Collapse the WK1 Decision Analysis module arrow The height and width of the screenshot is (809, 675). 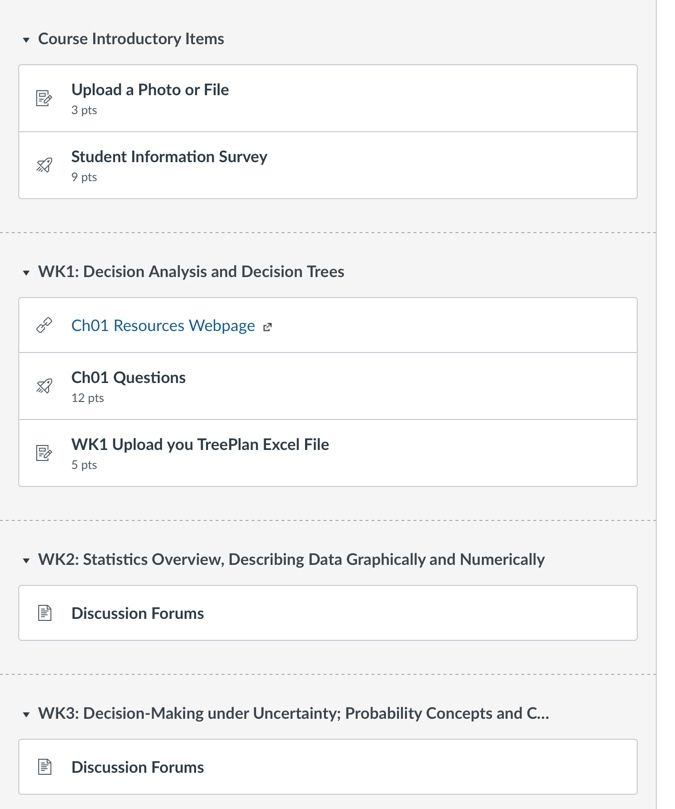point(26,272)
